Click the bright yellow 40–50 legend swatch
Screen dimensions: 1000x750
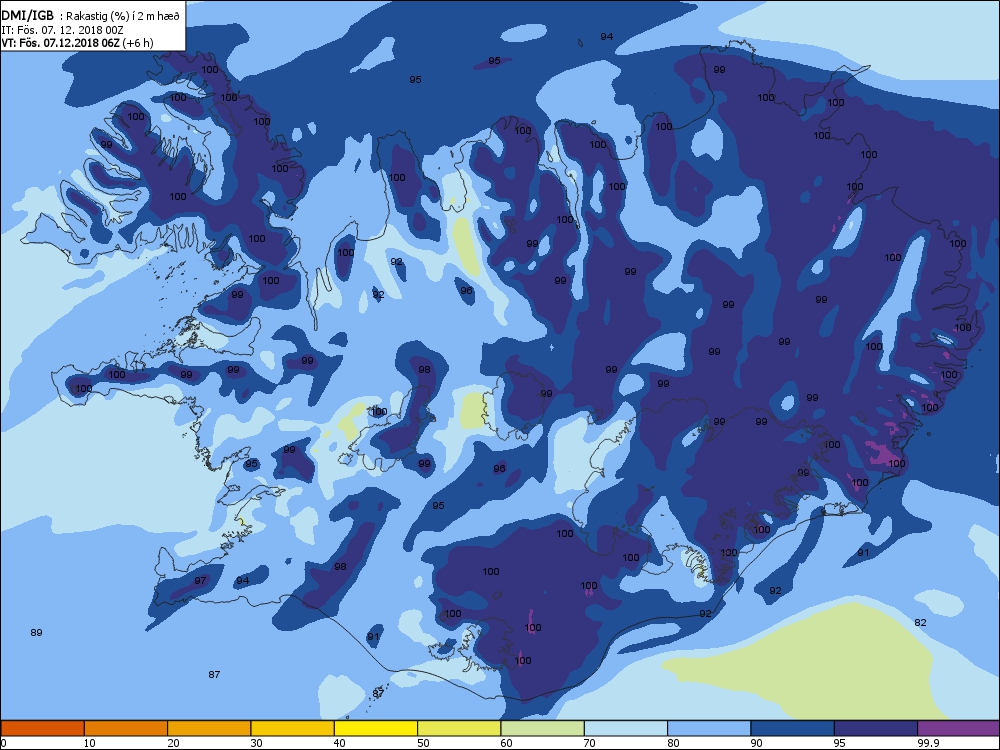376,728
